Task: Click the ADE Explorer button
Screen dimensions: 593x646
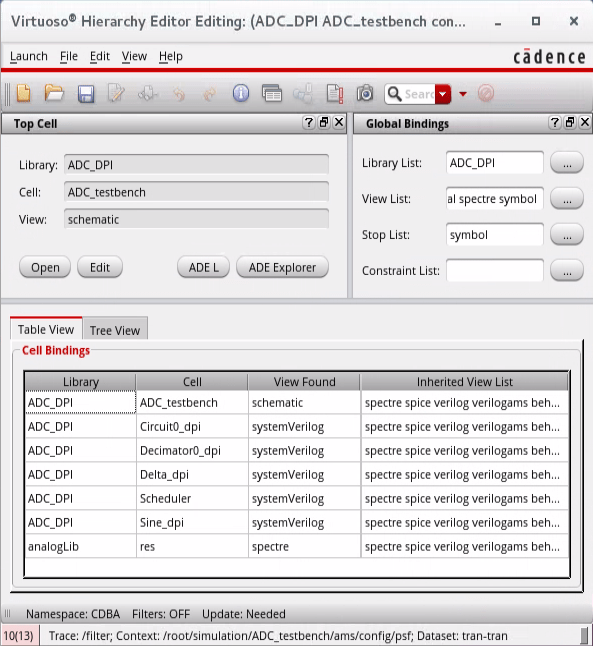Action: (x=282, y=267)
